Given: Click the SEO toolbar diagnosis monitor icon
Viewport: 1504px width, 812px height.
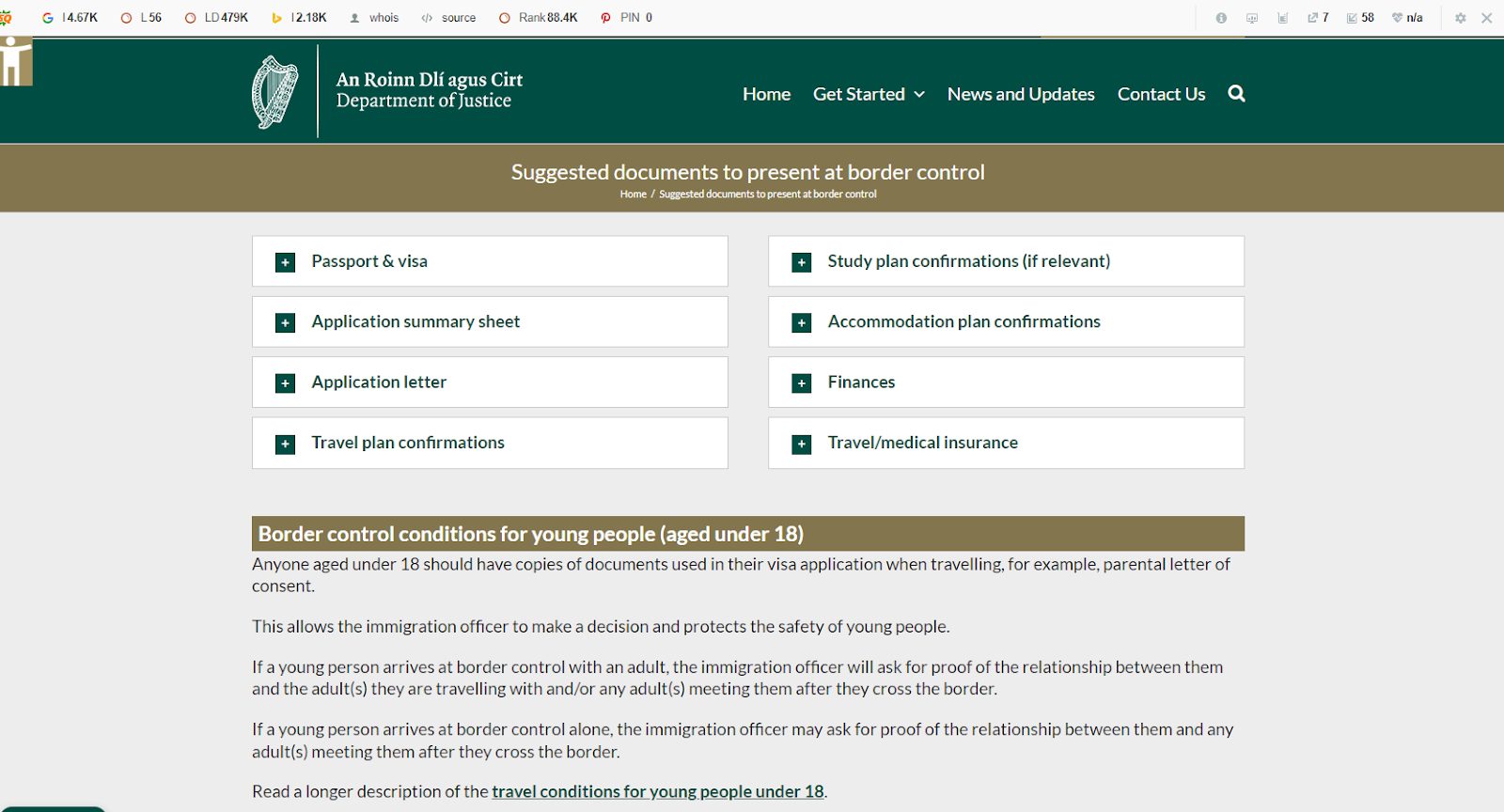Looking at the screenshot, I should point(1252,18).
